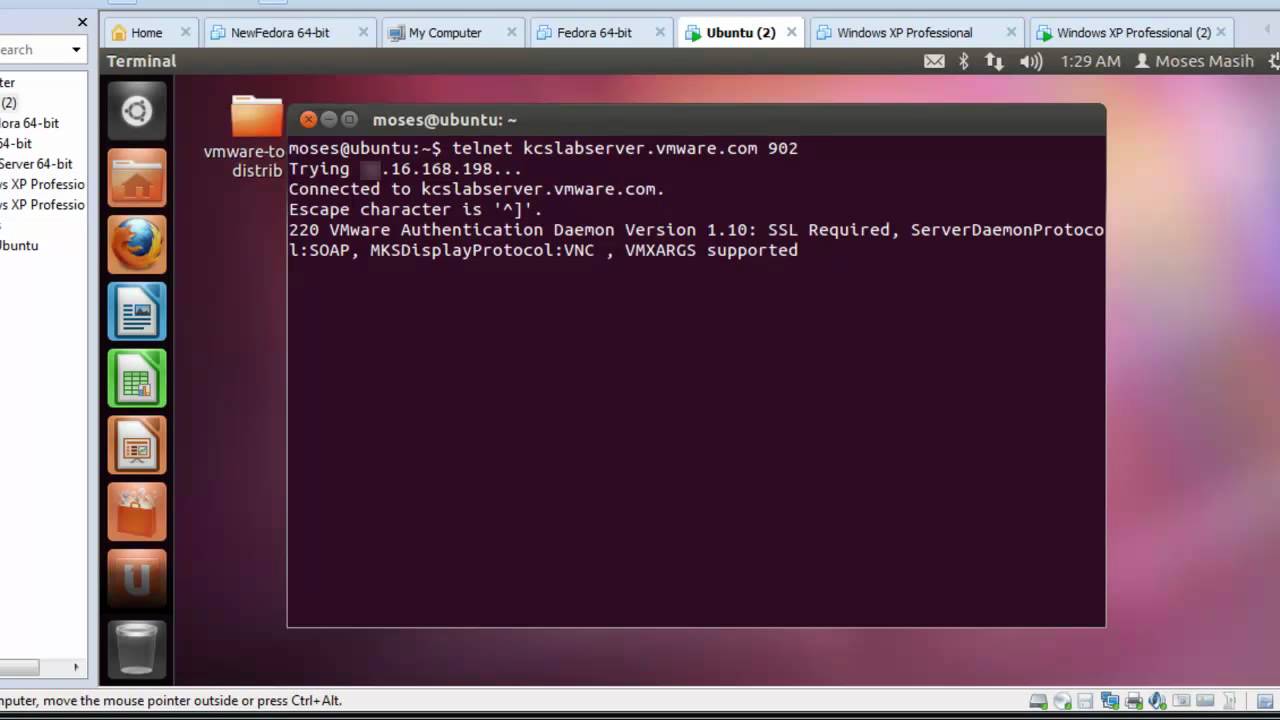
Task: Open the Bluetooth indicator menu
Action: point(964,61)
